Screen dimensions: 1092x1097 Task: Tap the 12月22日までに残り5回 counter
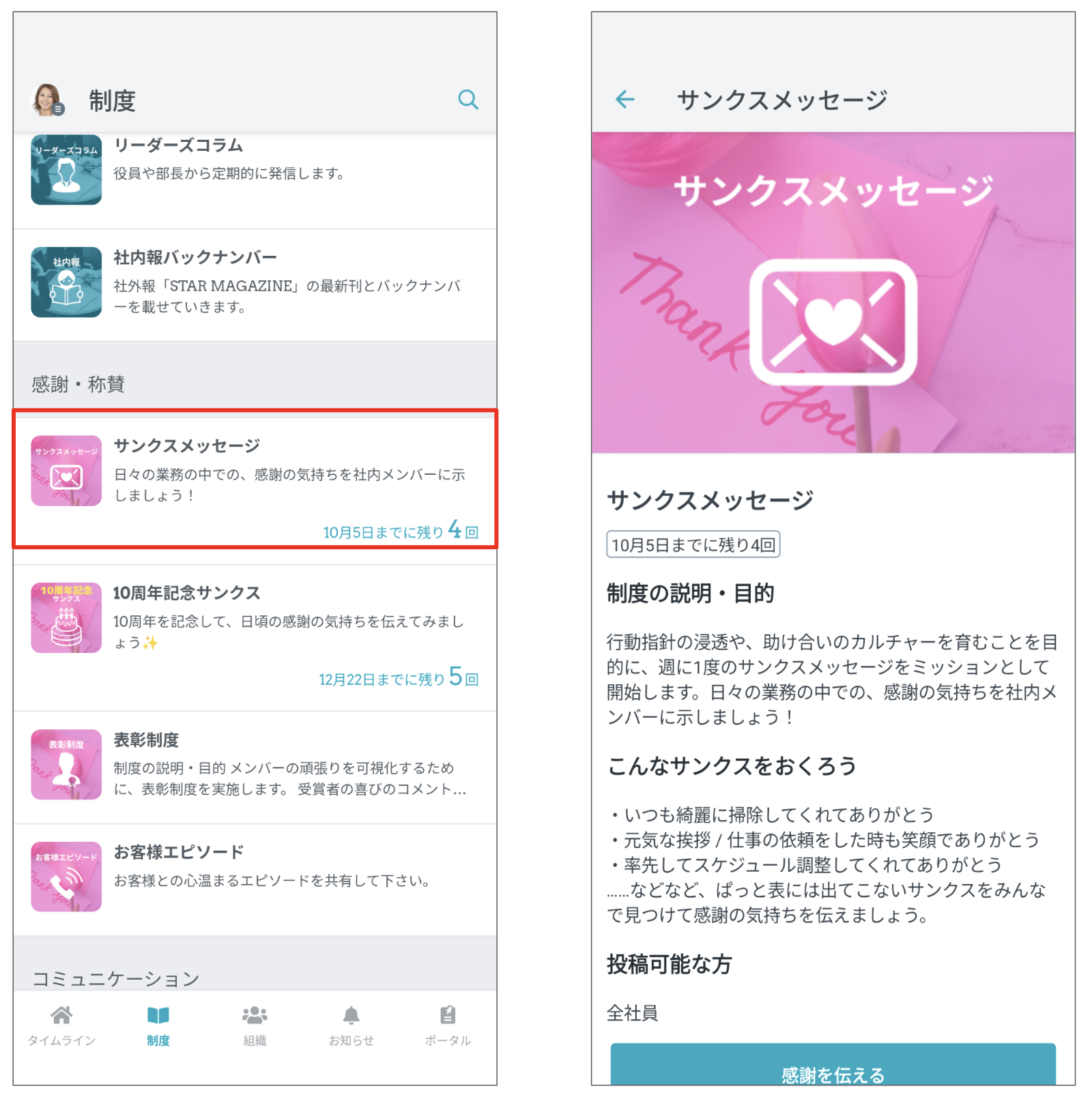pos(399,678)
